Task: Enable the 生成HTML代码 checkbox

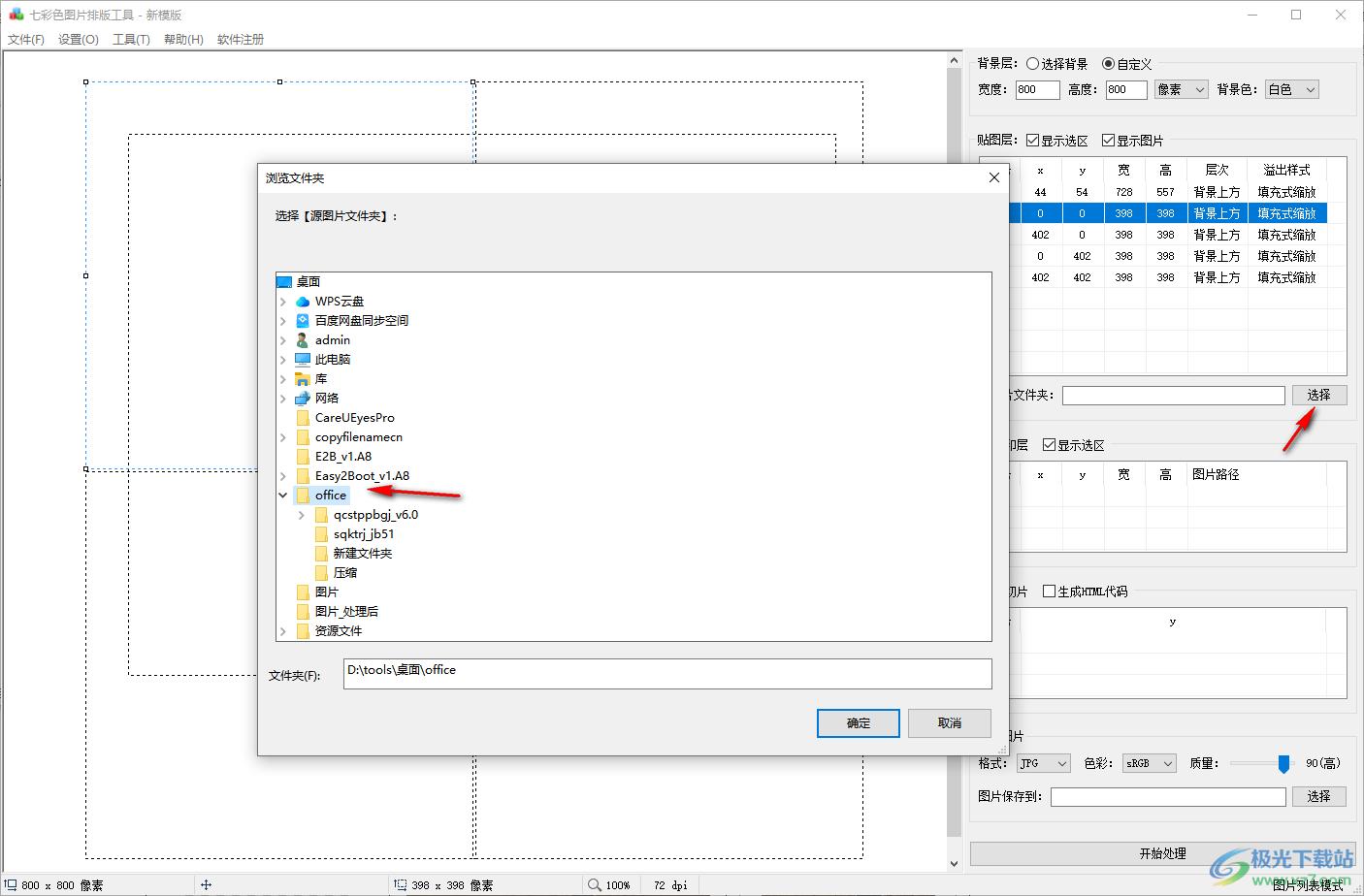Action: point(1049,592)
